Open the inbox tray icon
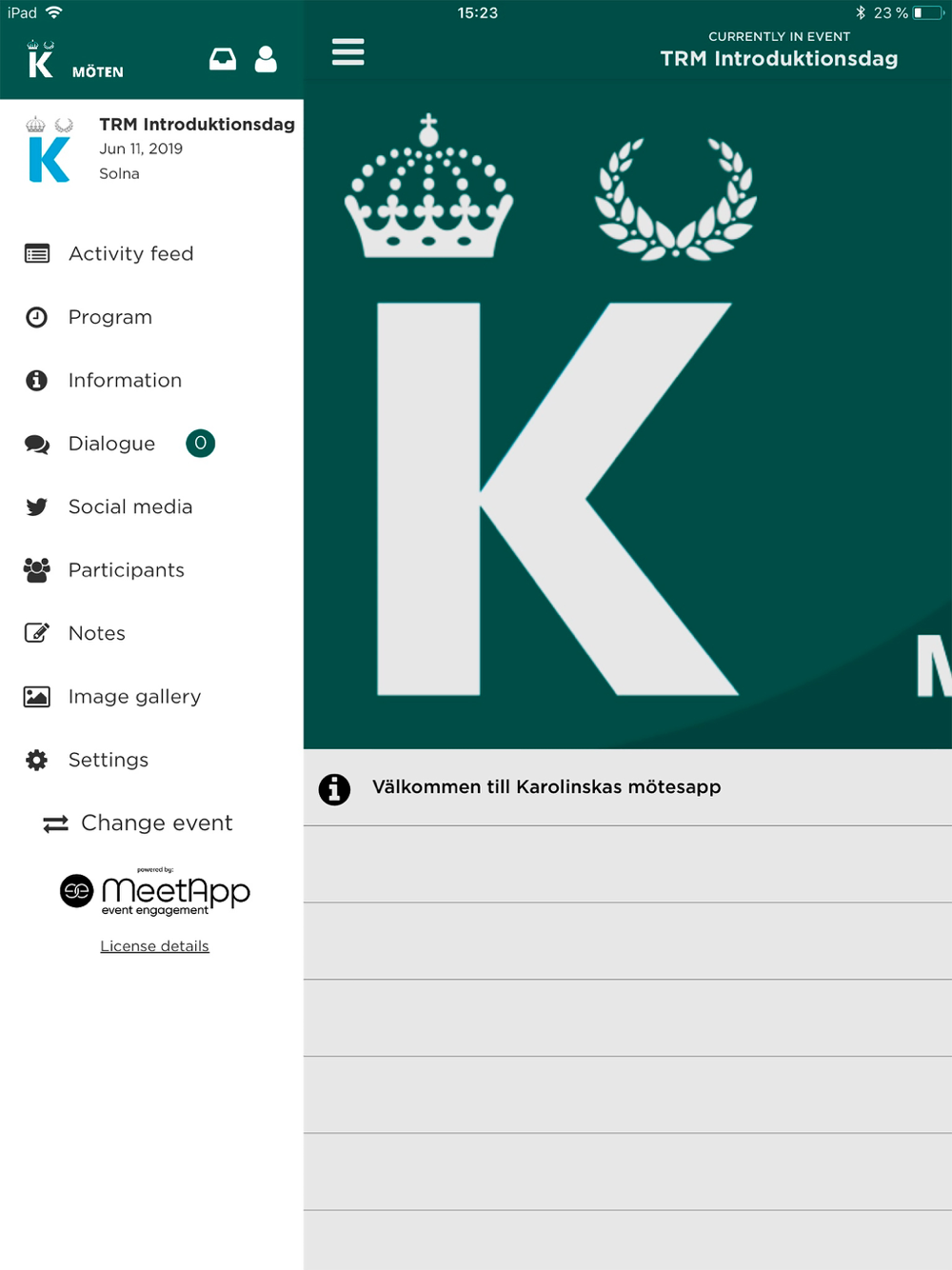 pos(223,59)
